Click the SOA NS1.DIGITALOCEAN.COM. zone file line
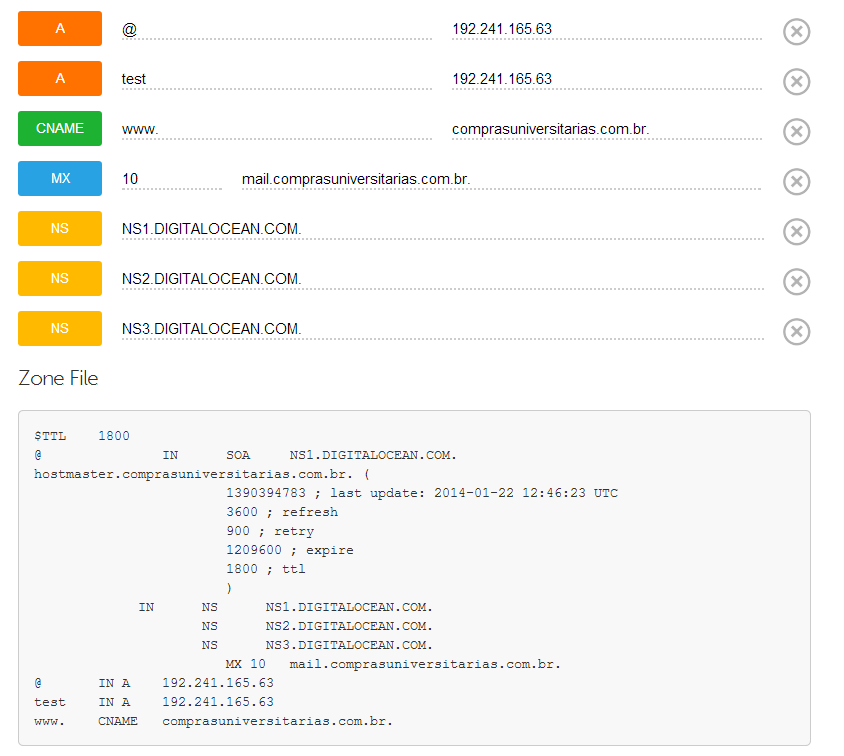This screenshot has width=844, height=756. pos(245,455)
